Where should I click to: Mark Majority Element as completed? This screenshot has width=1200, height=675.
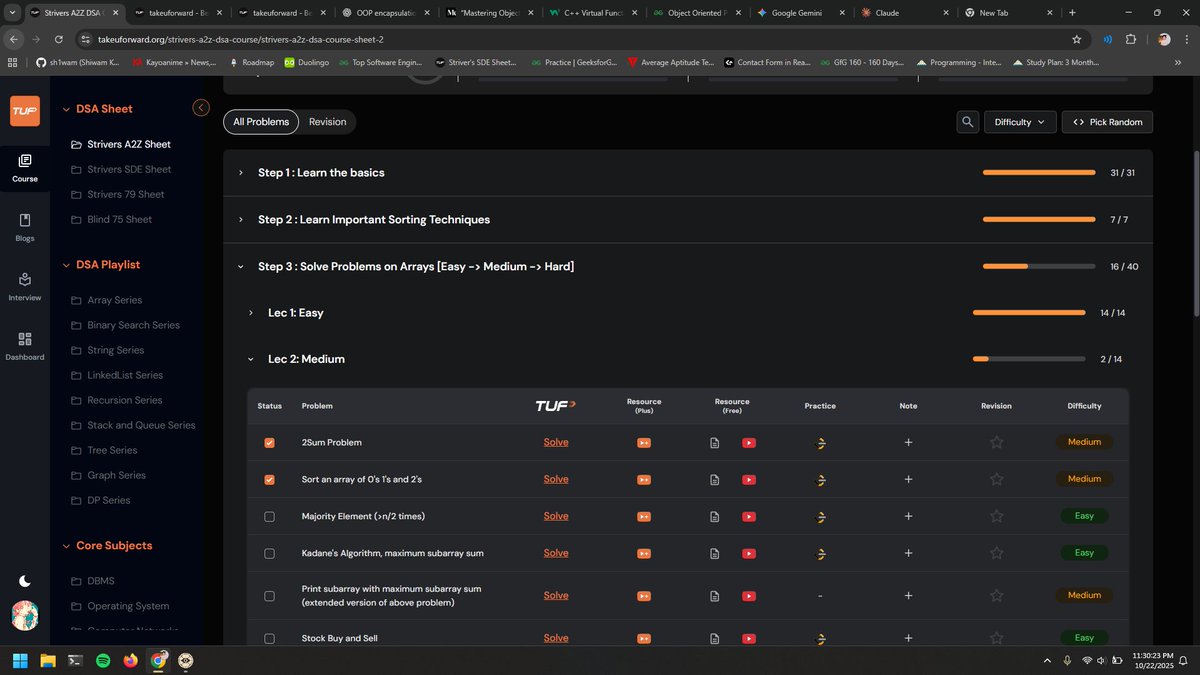click(269, 517)
